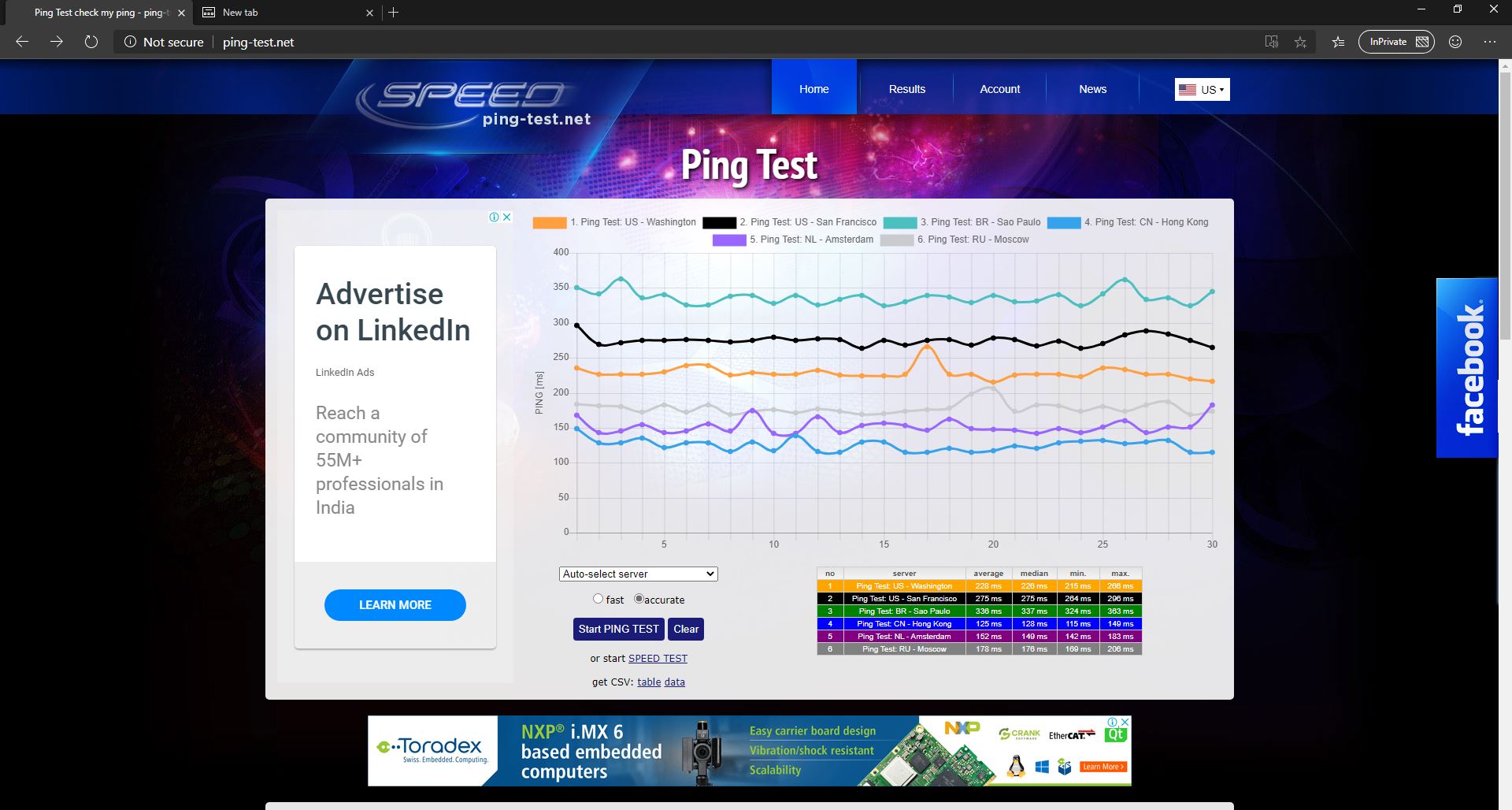Click the average column header in table

(x=988, y=574)
